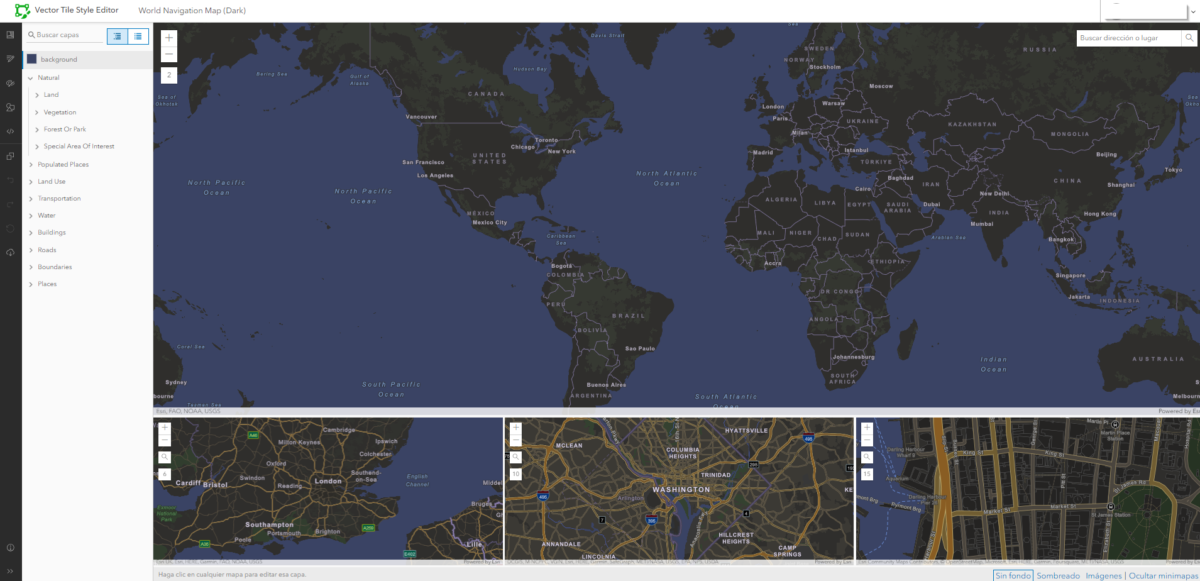Click the Imágenes background option
The height and width of the screenshot is (581, 1200).
coord(1105,574)
